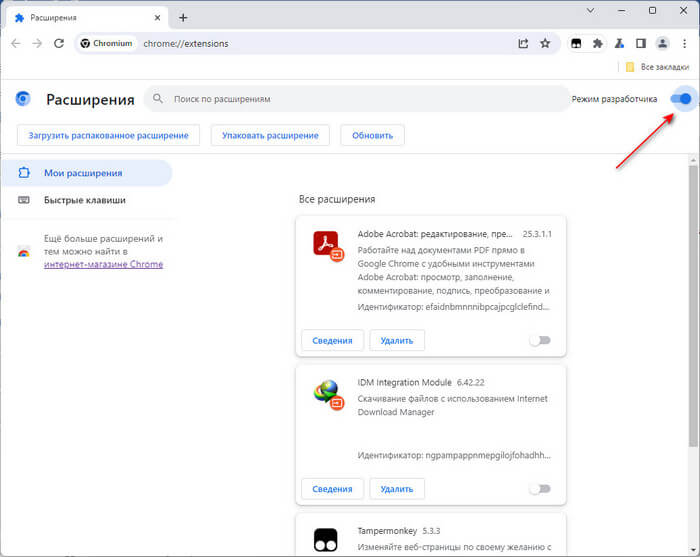
Task: Click the user profile avatar icon
Action: pos(661,43)
